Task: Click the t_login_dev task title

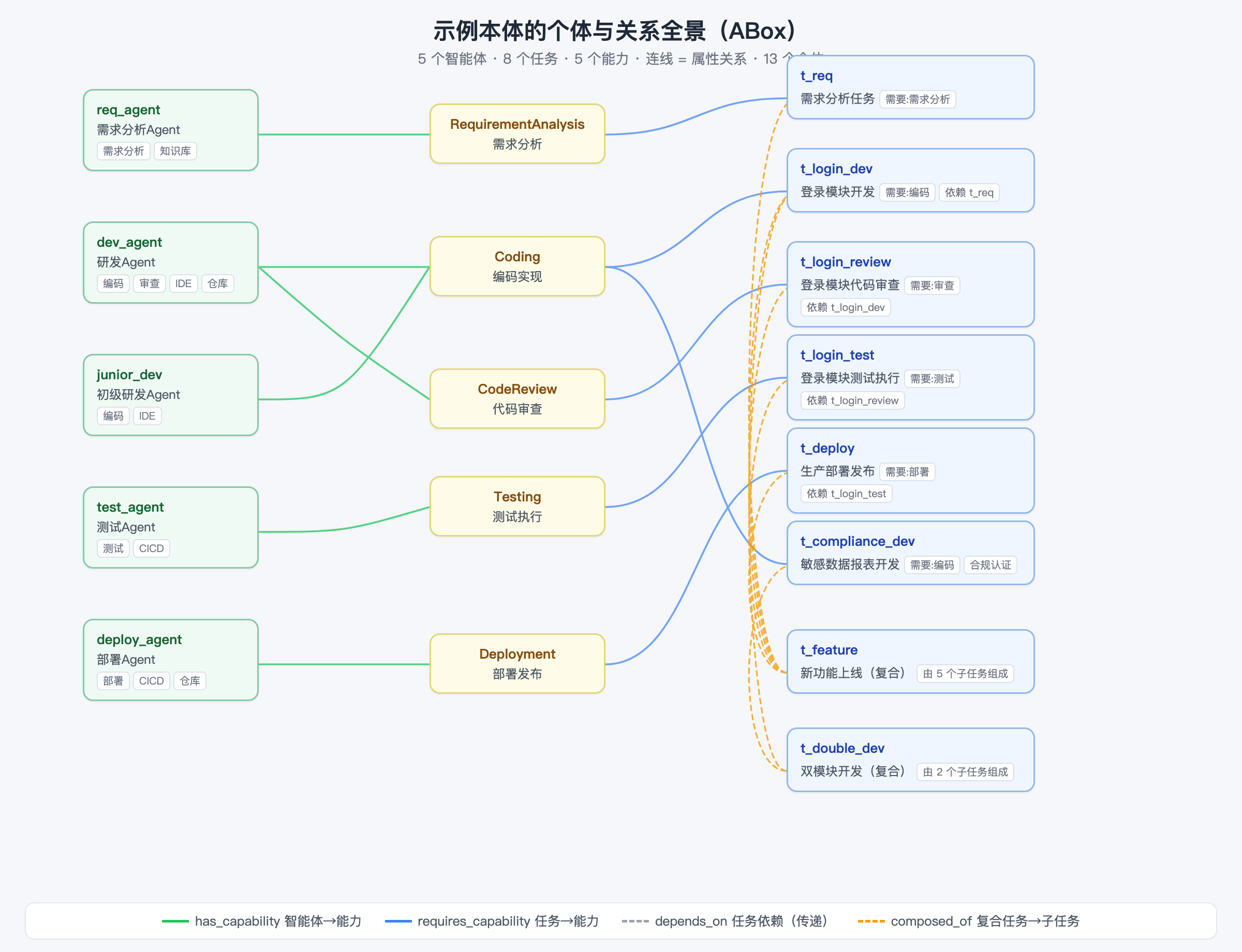Action: click(836, 169)
